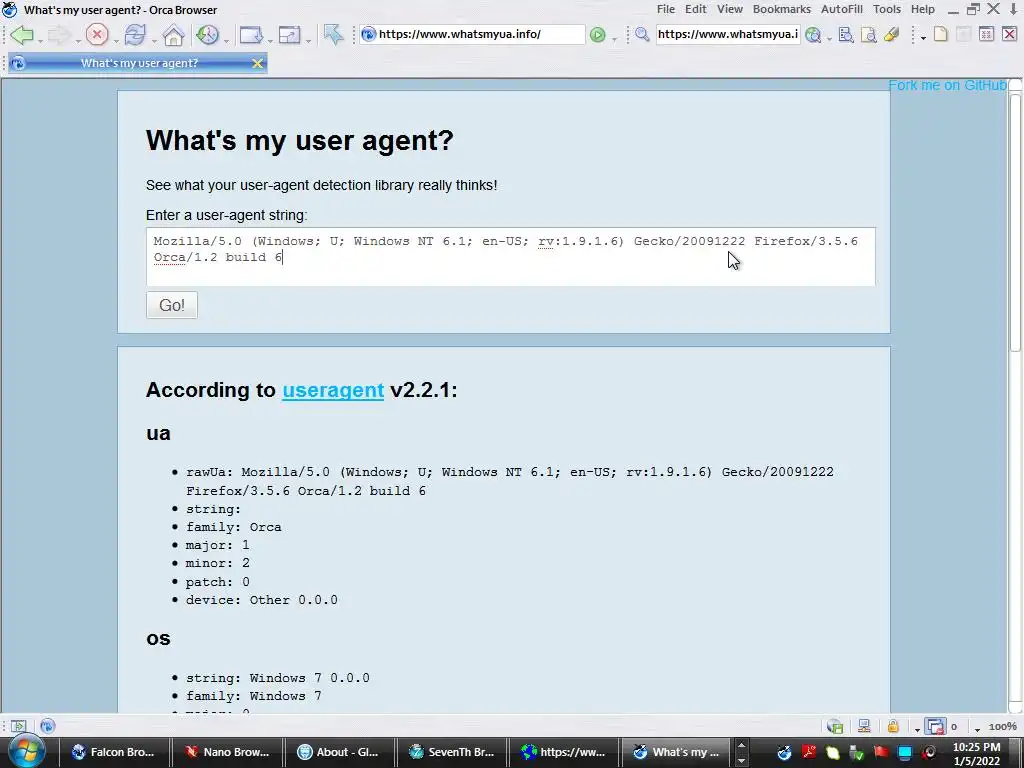This screenshot has height=768, width=1024.
Task: Click the "string: Windows 7 0.0.0" text
Action: 278,678
